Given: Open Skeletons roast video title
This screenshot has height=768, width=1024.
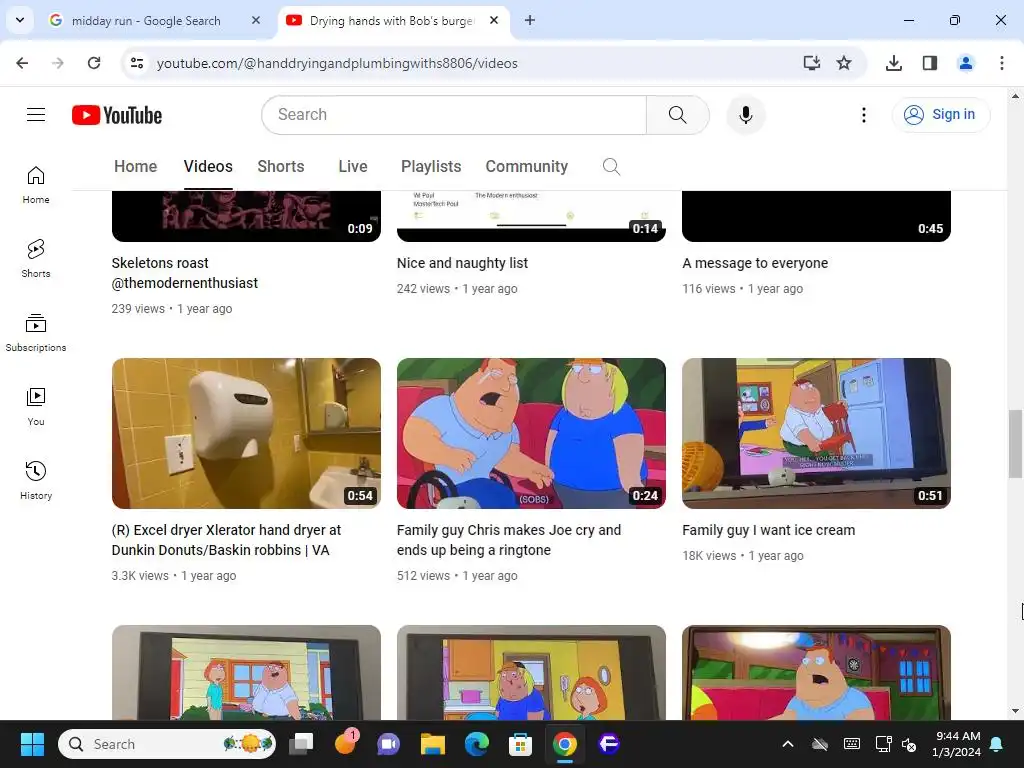Looking at the screenshot, I should click(x=185, y=273).
